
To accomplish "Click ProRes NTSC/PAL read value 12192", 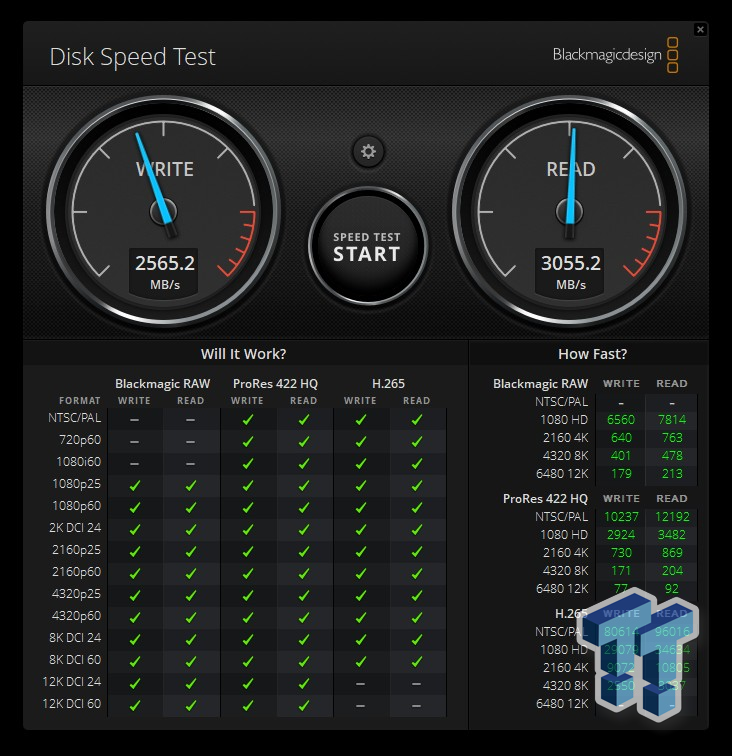I will click(x=672, y=516).
